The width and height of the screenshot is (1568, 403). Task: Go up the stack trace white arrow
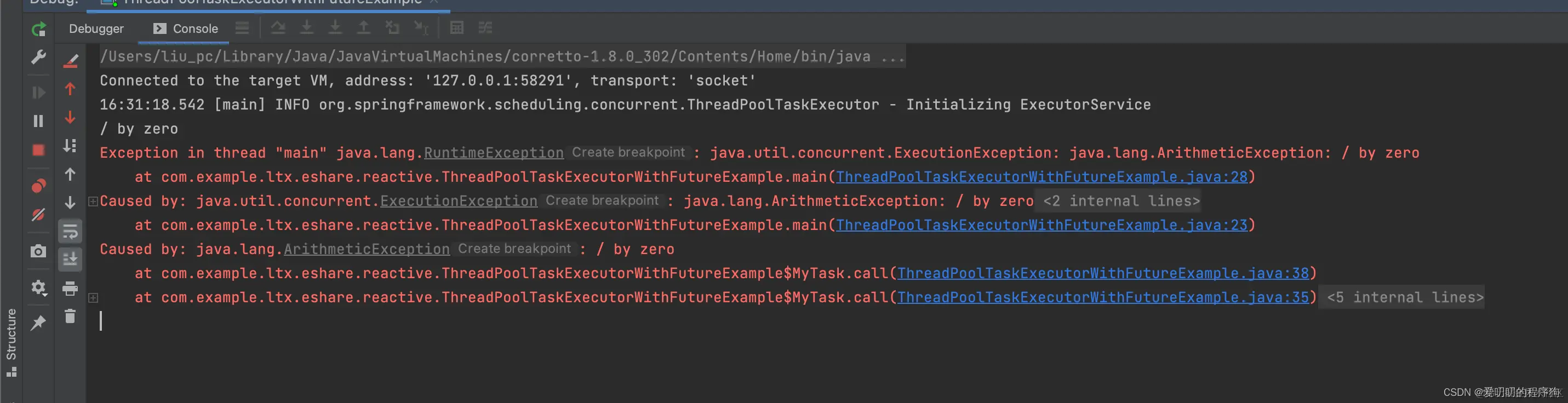point(71,174)
